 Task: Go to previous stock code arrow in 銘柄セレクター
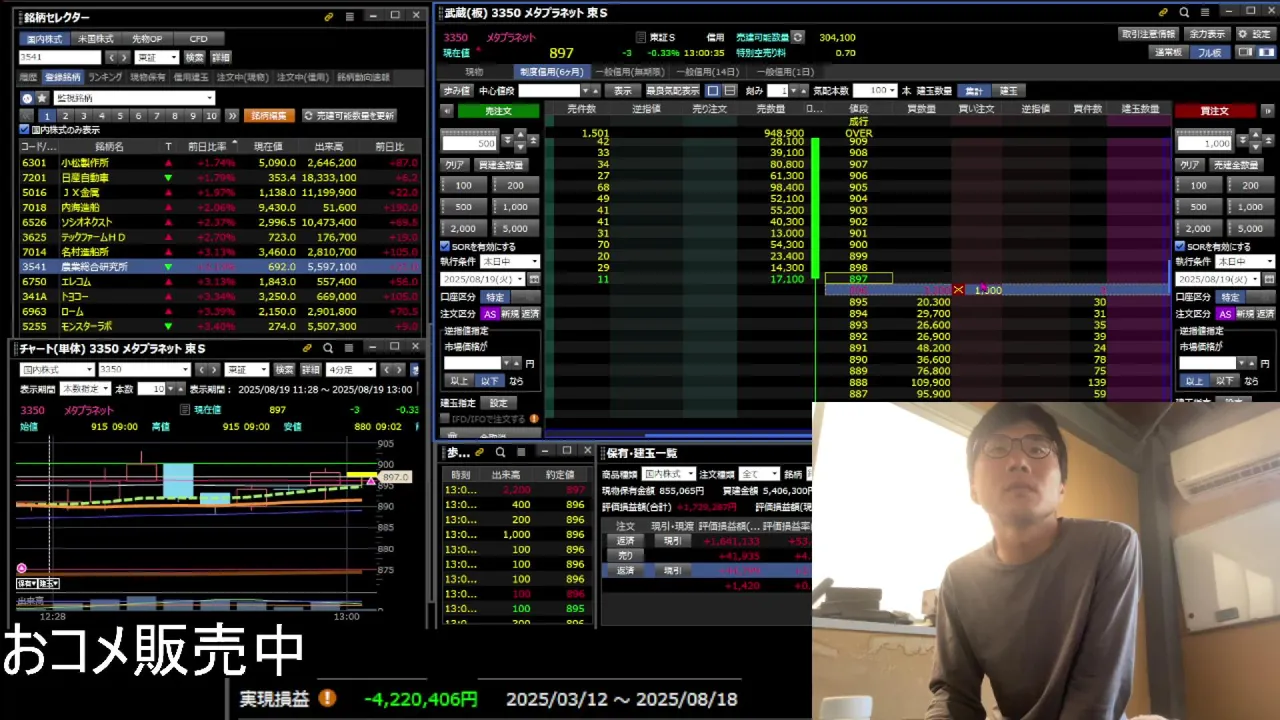(111, 57)
